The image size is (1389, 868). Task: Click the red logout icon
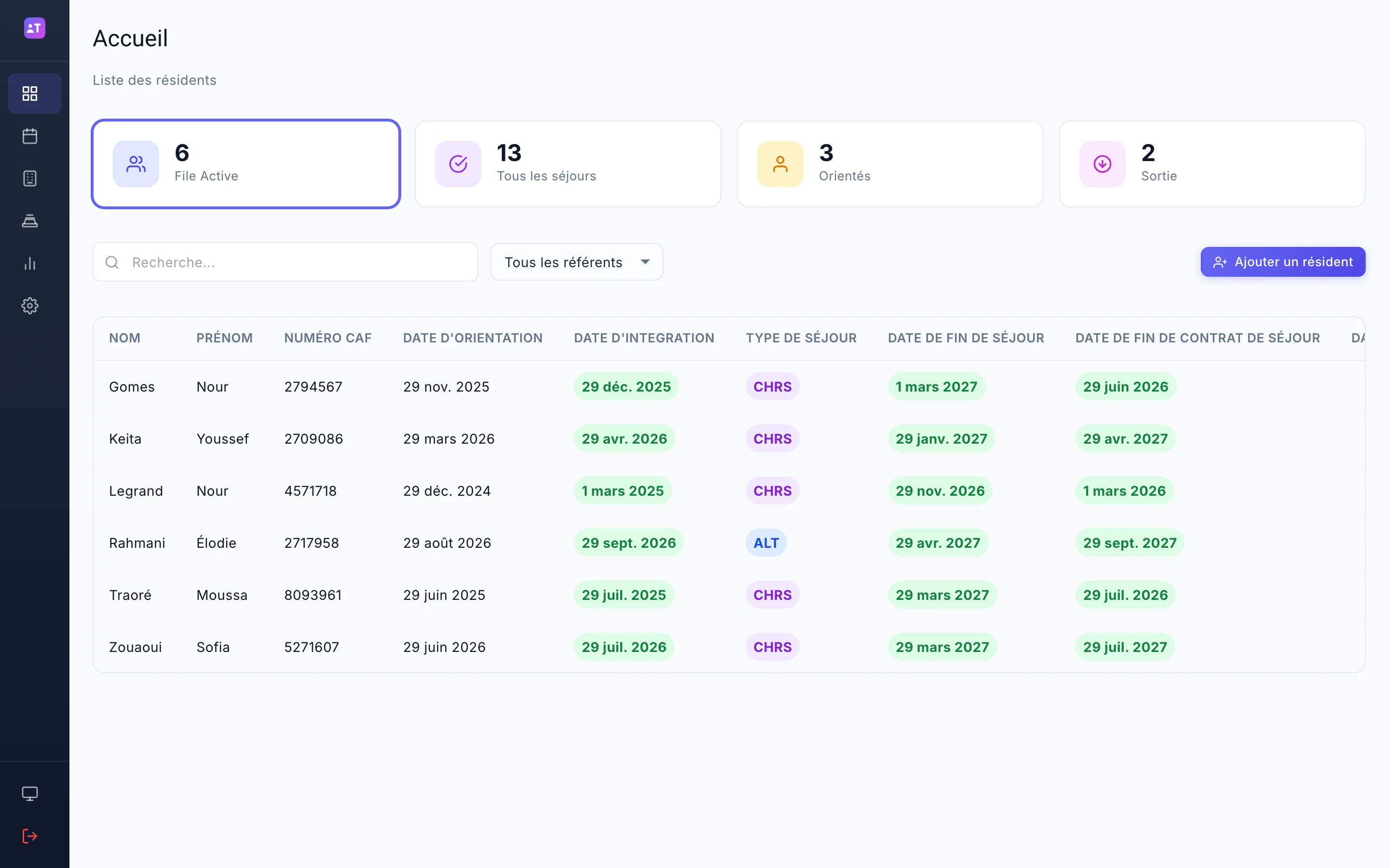point(30,836)
